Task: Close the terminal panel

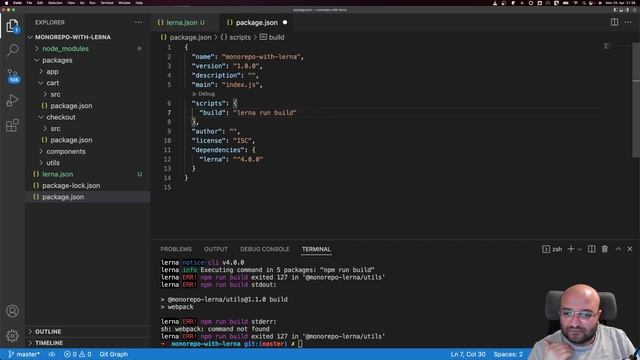Action: click(630, 249)
